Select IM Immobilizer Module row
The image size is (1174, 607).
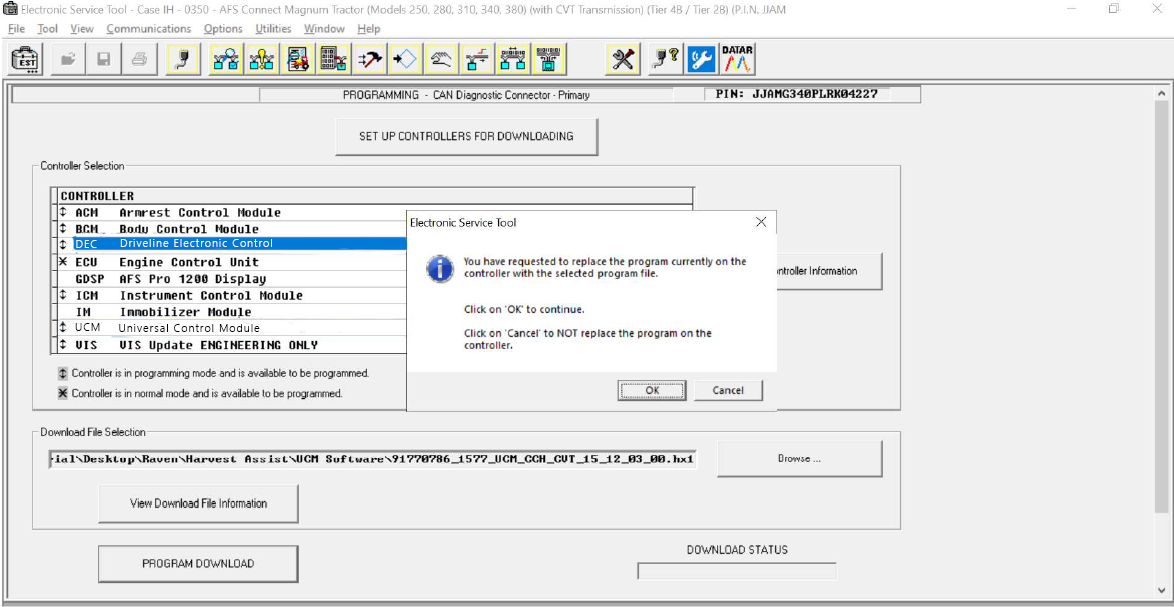232,312
